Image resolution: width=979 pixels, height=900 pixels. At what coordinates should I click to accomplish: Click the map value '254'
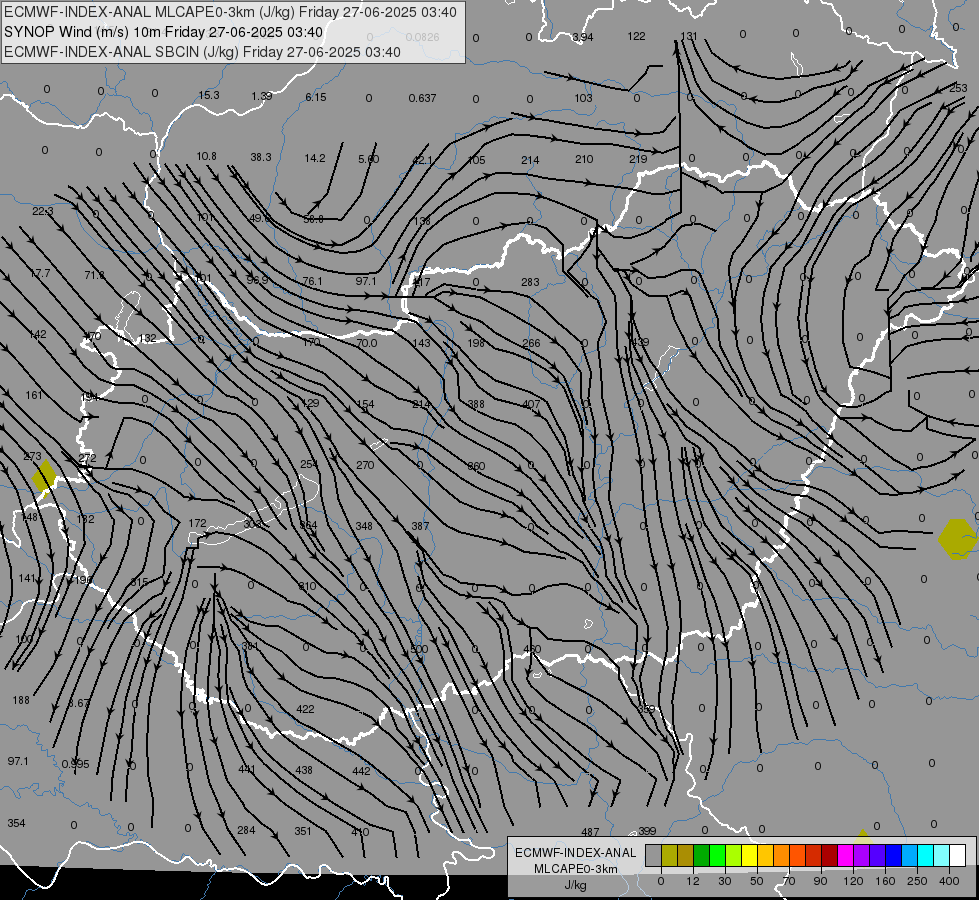[309, 464]
